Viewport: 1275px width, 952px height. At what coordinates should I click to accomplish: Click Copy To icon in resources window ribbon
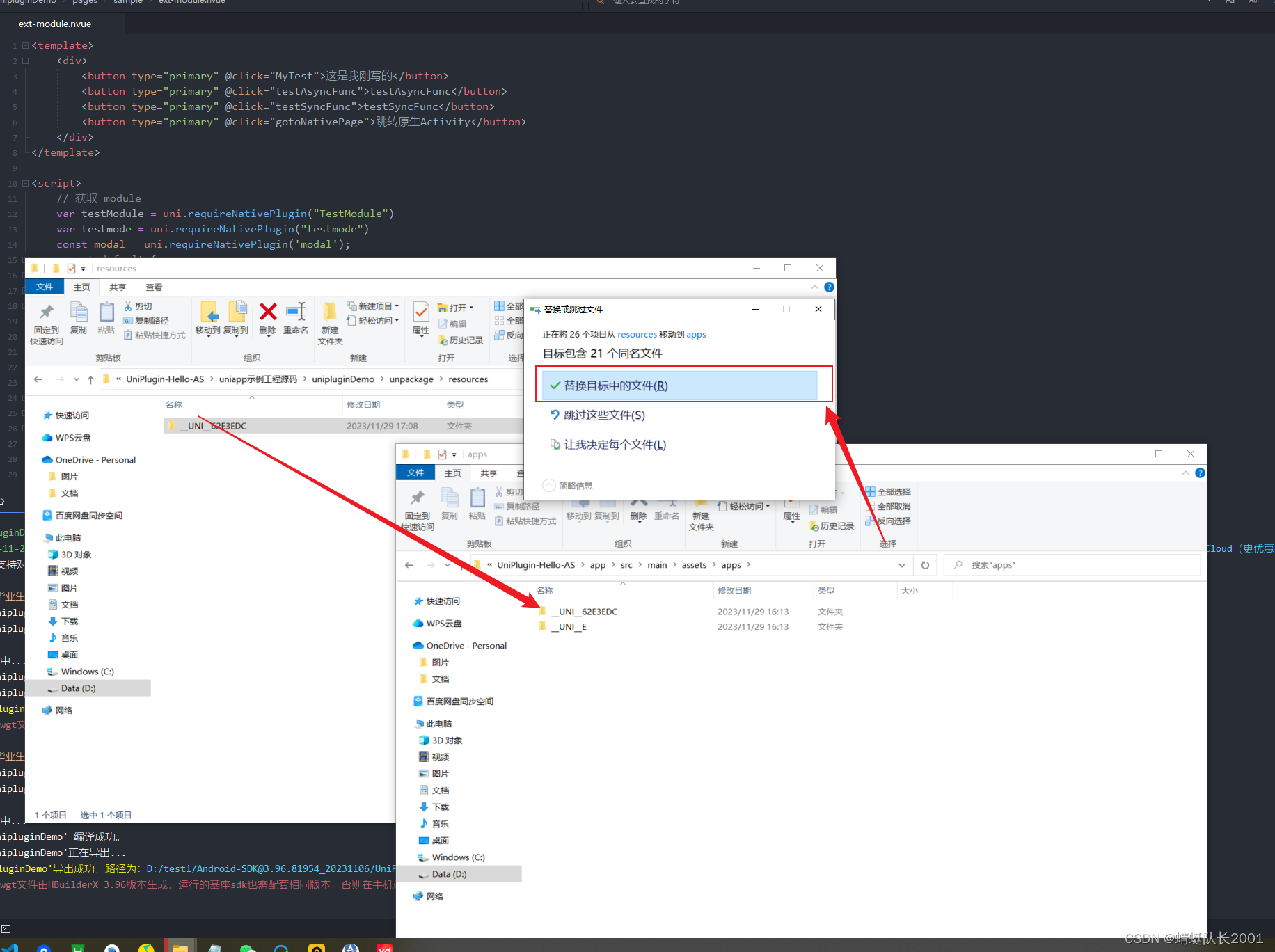(x=236, y=319)
